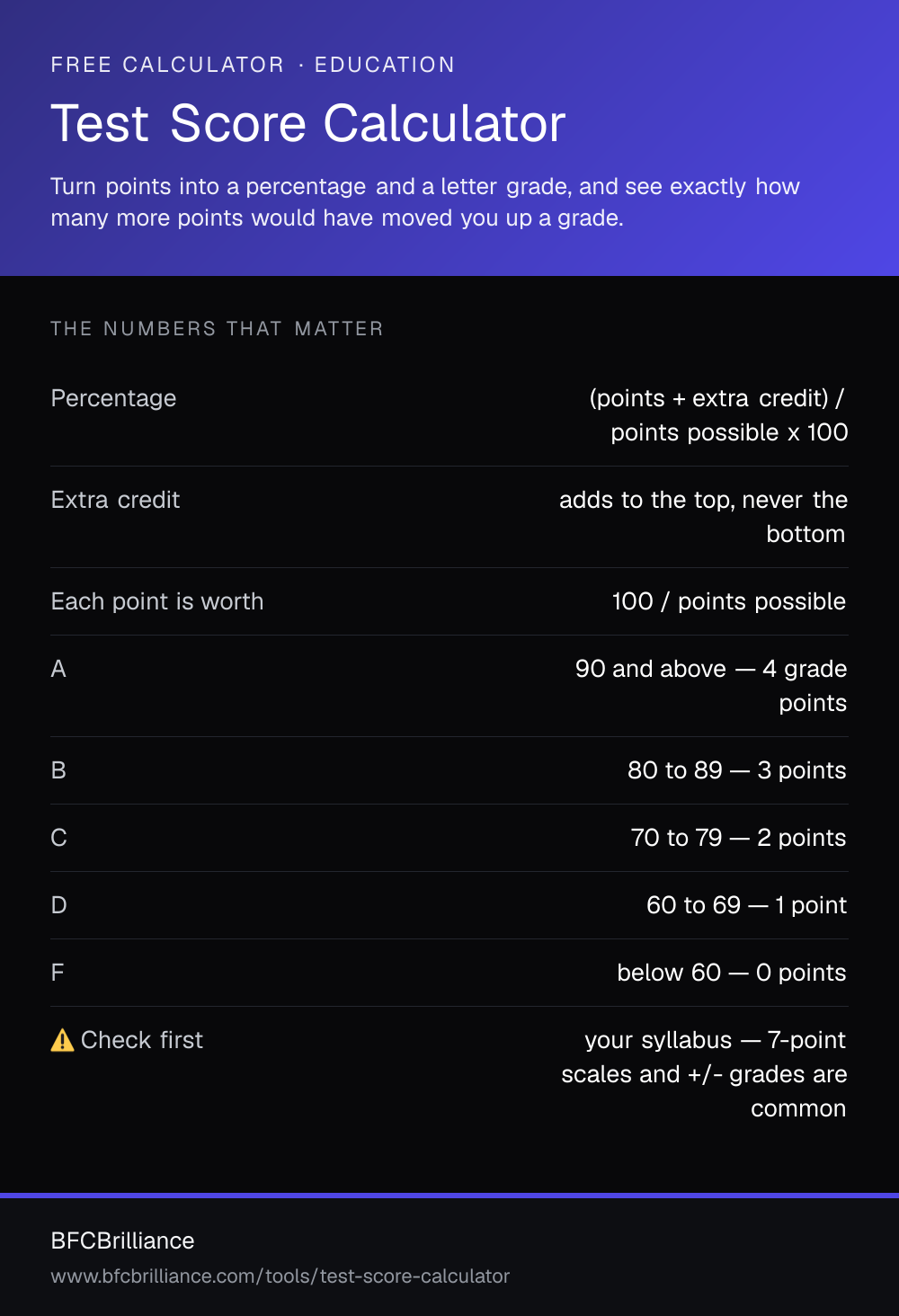Click the syllabus 7-point scales note
Viewport: 899px width, 1316px height.
click(x=704, y=1074)
